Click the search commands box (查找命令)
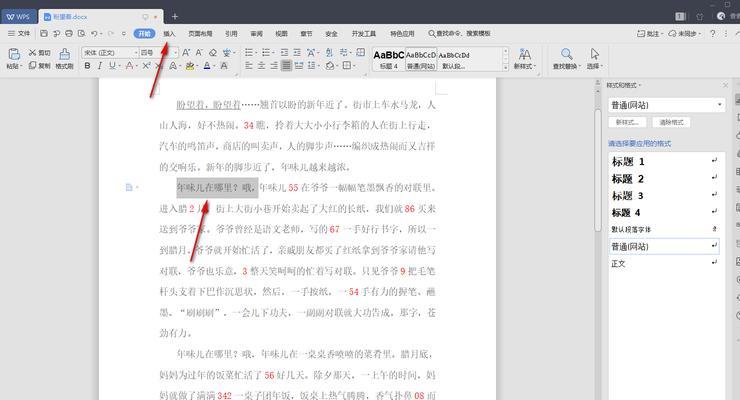The image size is (740, 400). coord(459,33)
